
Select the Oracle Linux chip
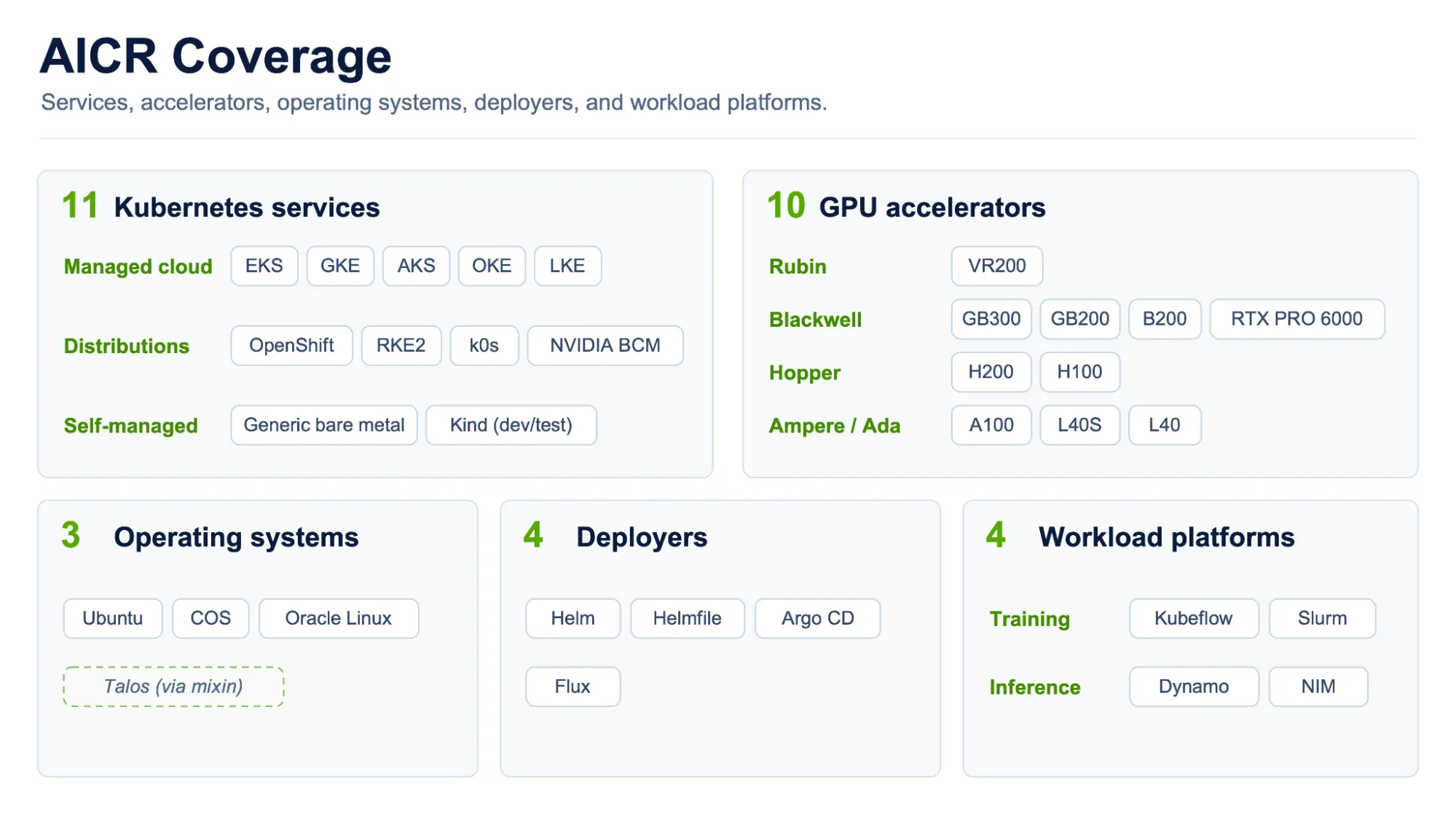pyautogui.click(x=339, y=618)
